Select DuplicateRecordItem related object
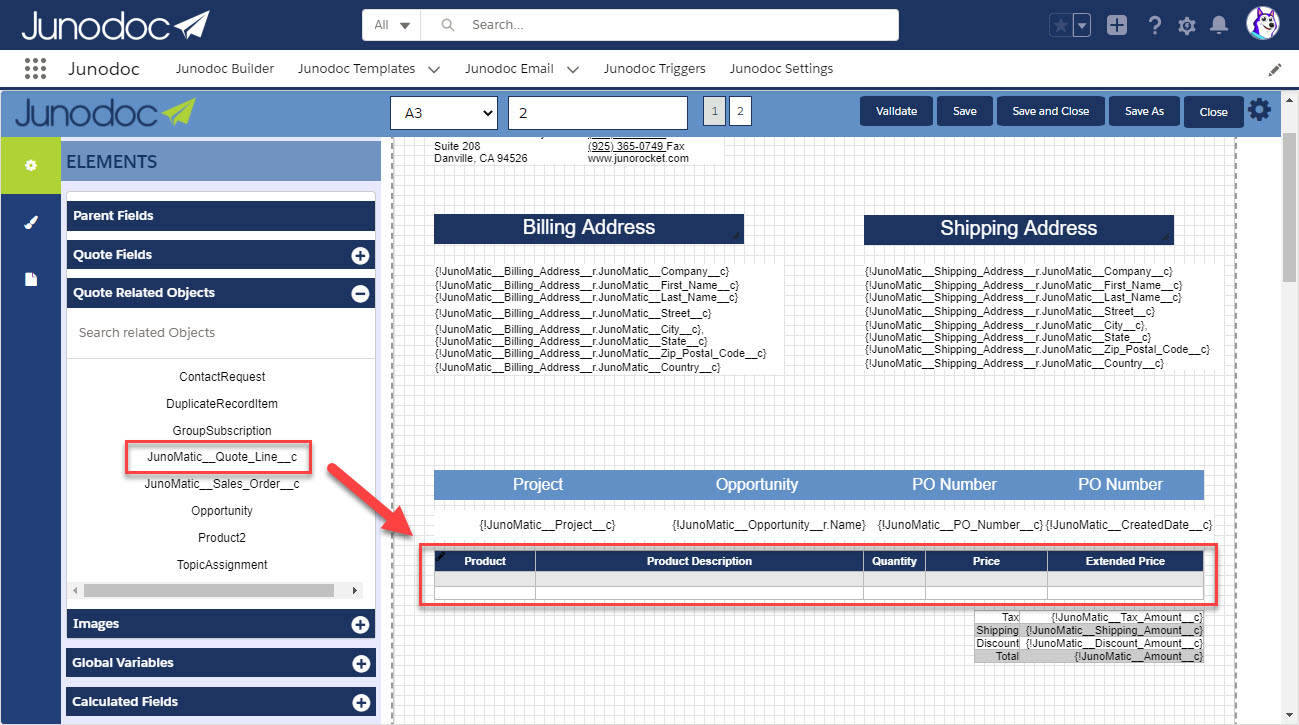Image resolution: width=1299 pixels, height=725 pixels. click(222, 404)
